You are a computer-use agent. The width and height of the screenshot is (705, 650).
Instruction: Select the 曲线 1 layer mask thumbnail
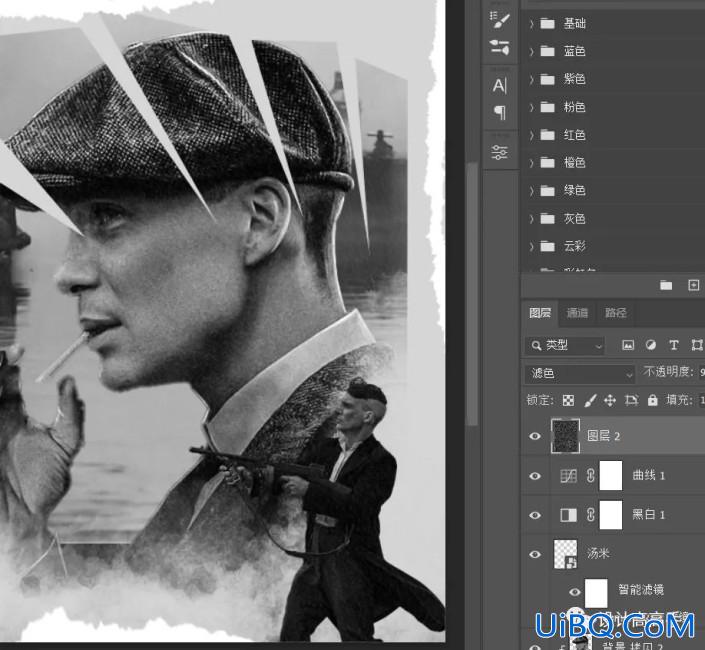[611, 475]
